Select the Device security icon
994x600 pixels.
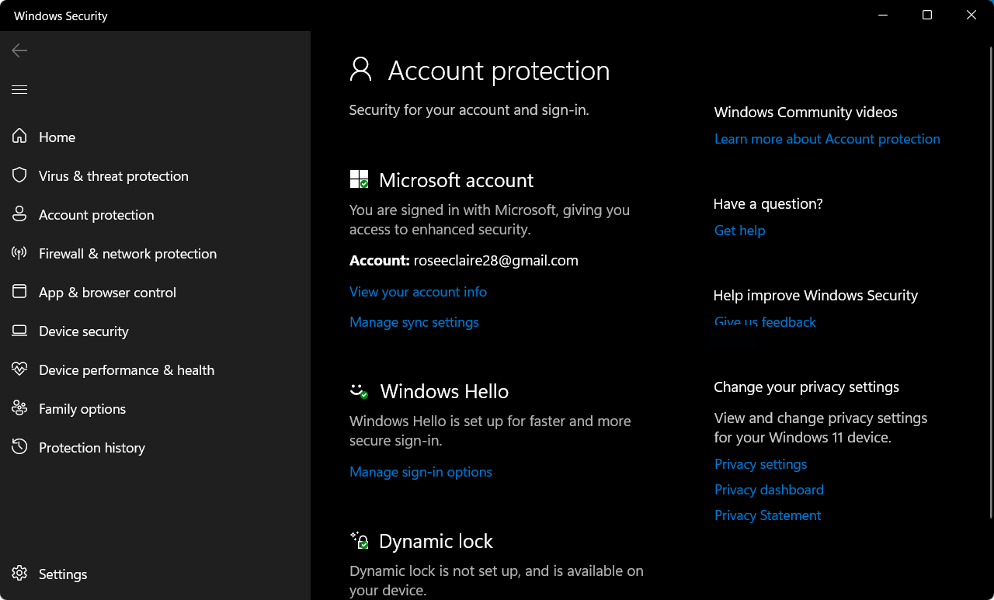[20, 331]
